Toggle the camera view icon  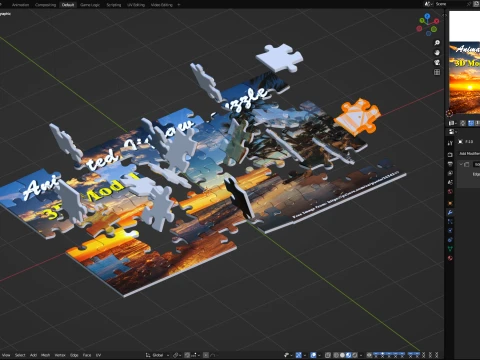(x=437, y=62)
